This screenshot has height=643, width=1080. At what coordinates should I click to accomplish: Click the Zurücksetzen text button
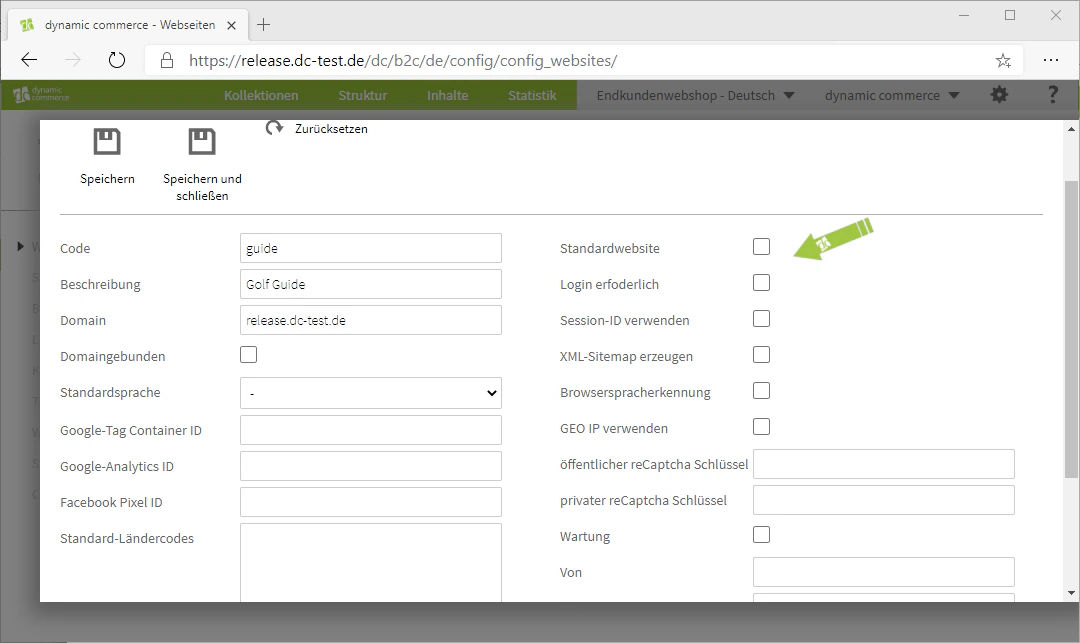331,129
